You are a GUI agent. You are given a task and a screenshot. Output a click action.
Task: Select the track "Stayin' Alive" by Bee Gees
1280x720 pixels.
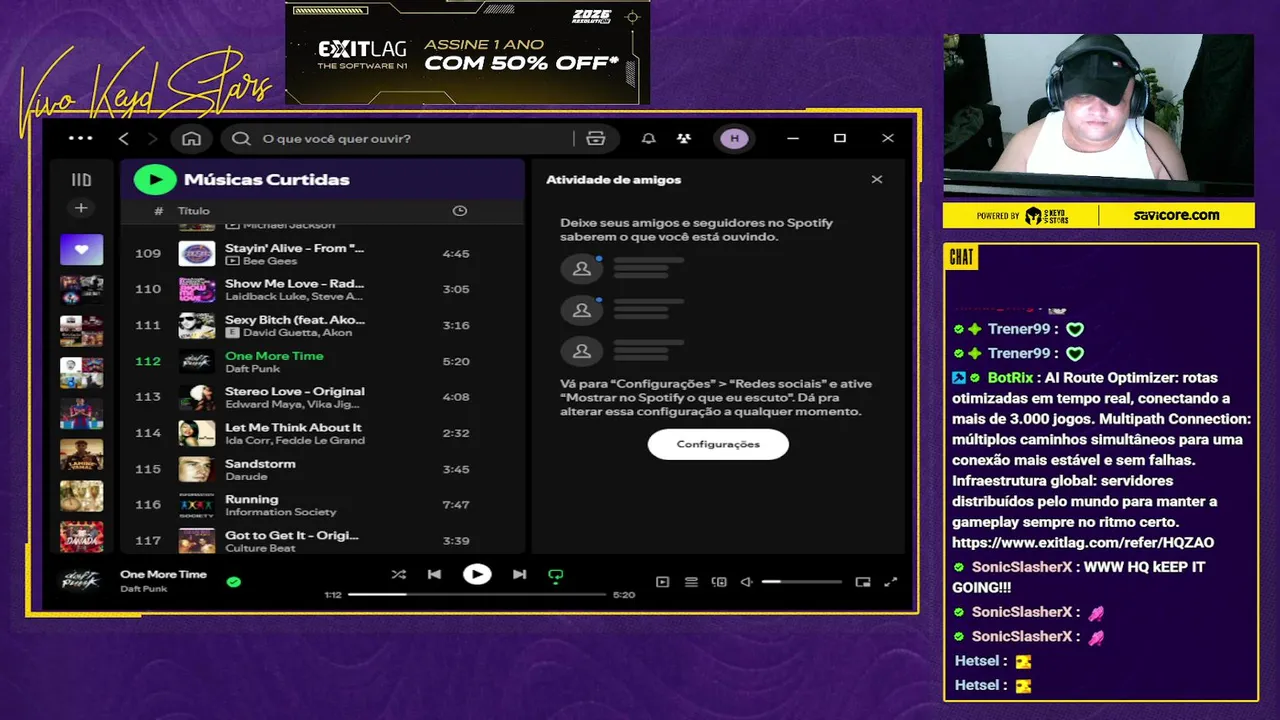(322, 254)
